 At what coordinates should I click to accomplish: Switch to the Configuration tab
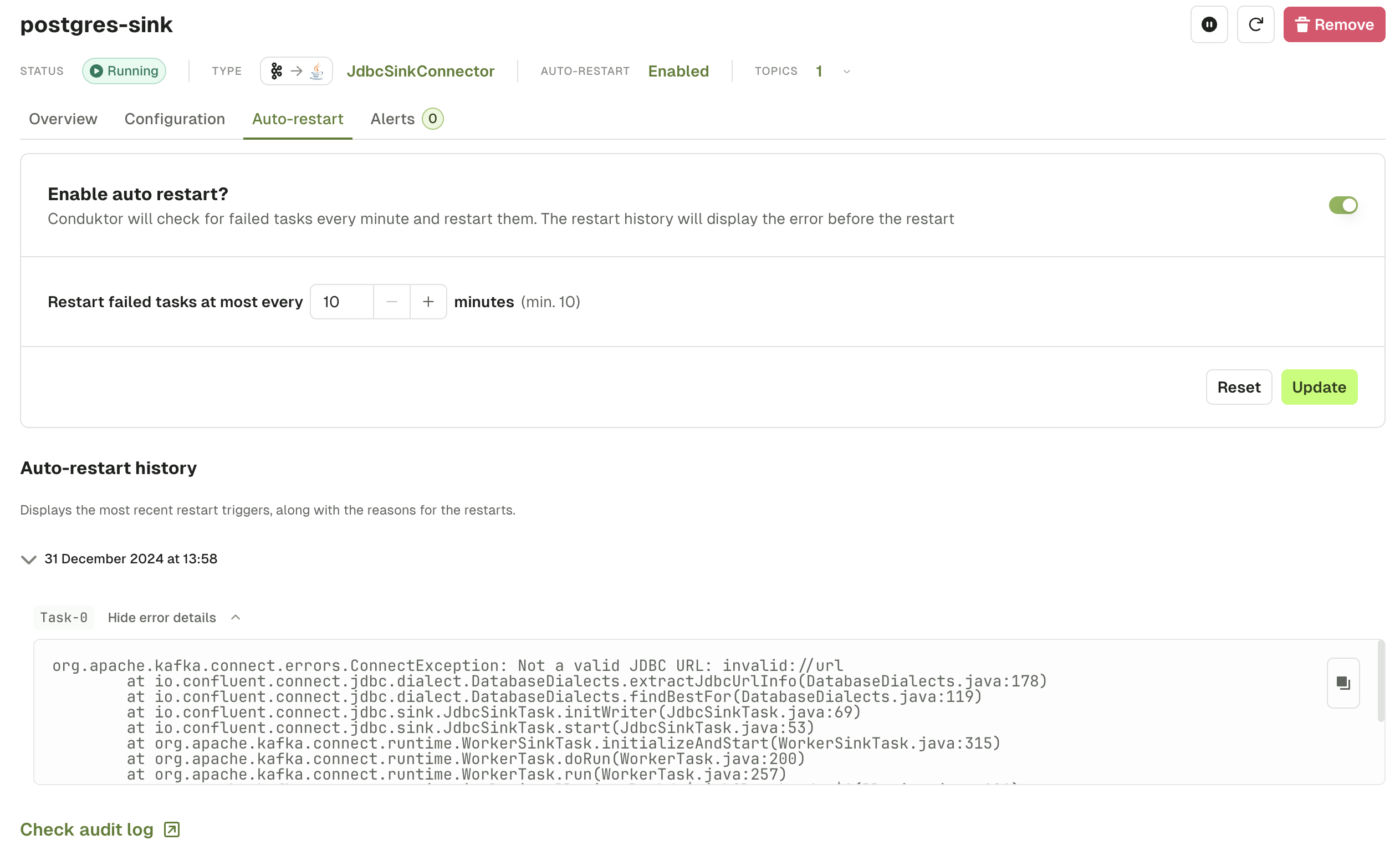[x=175, y=119]
